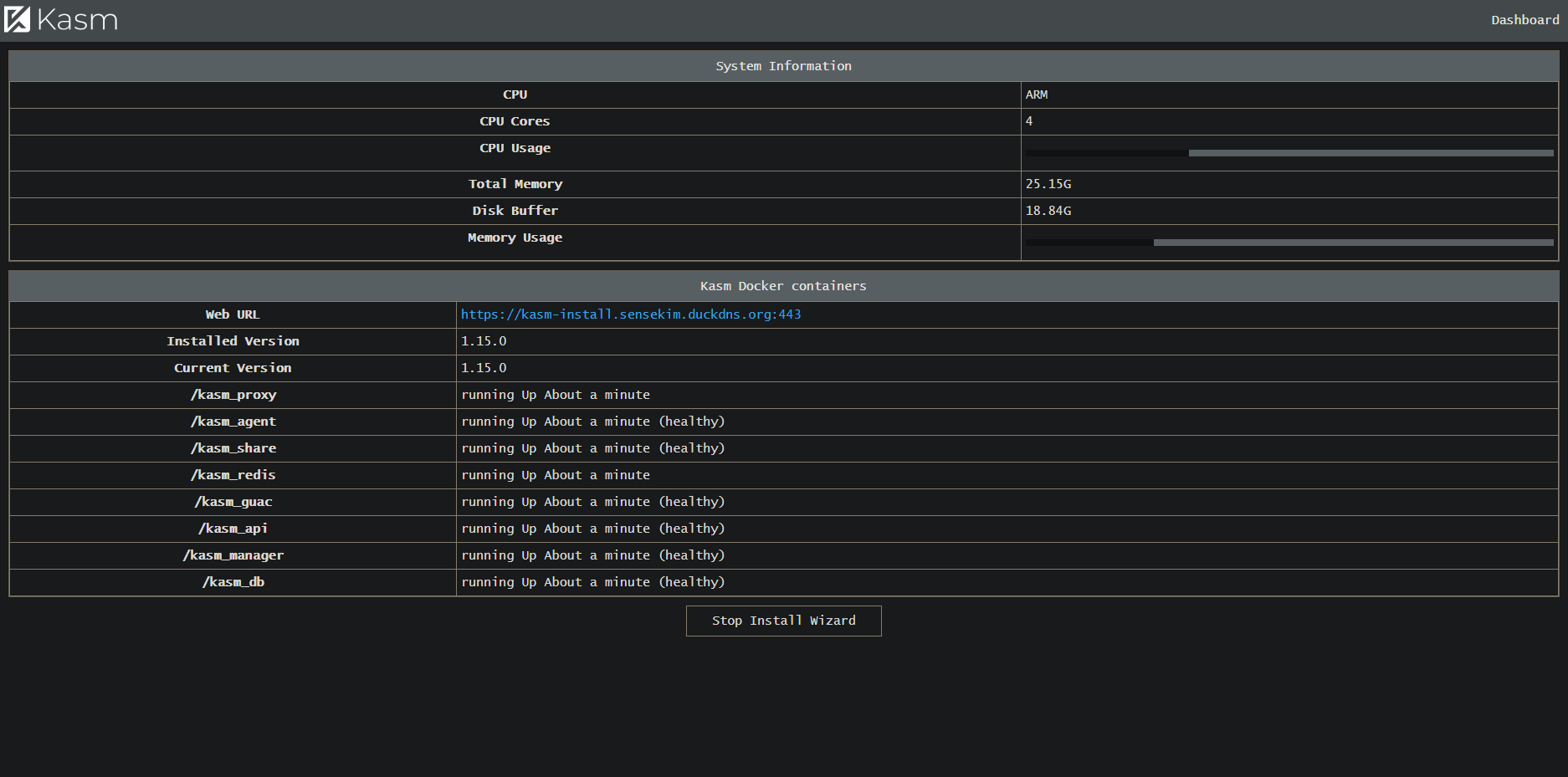Click the kasm_db healthy status
This screenshot has width=1568, height=777.
pyautogui.click(x=592, y=582)
